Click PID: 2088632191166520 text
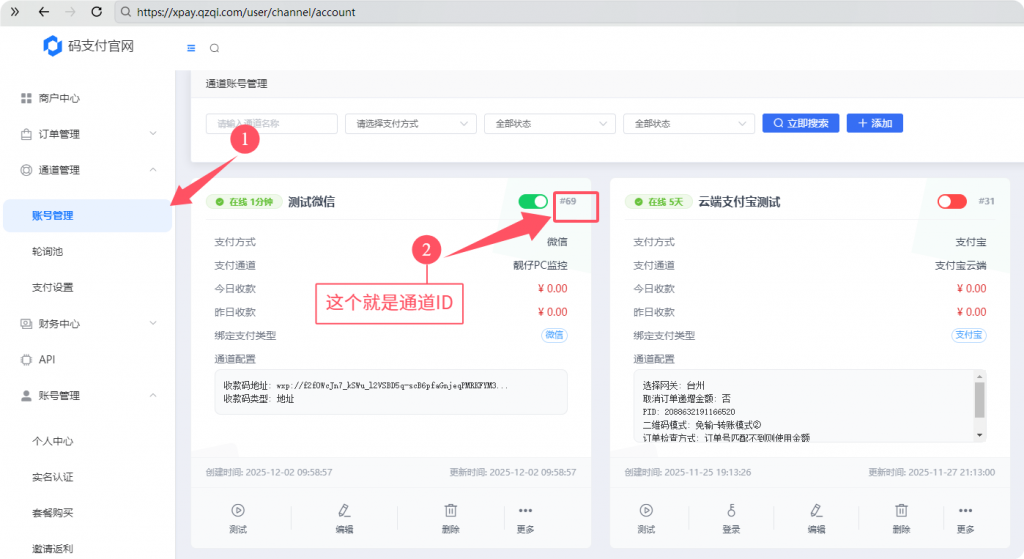 [x=689, y=412]
